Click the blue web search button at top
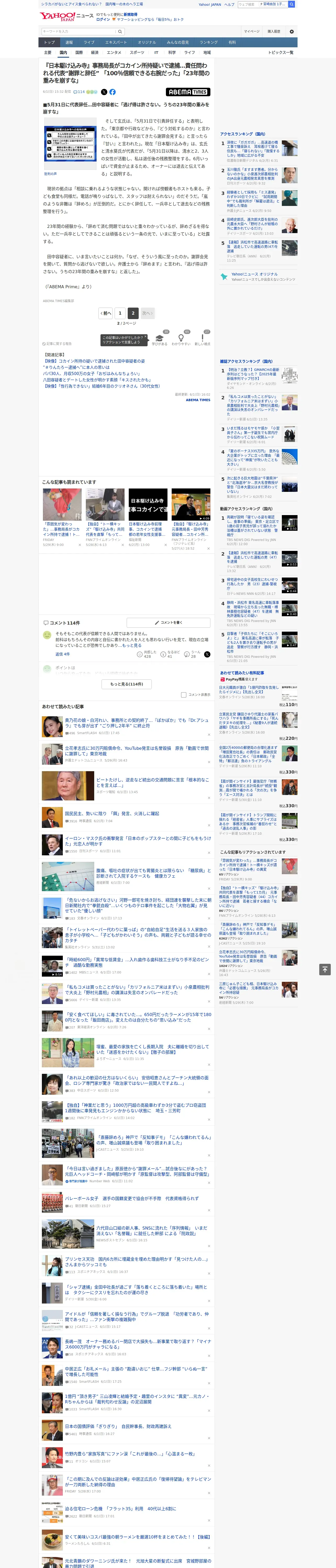Screen dimensions: 336x1568 [x=292, y=4]
